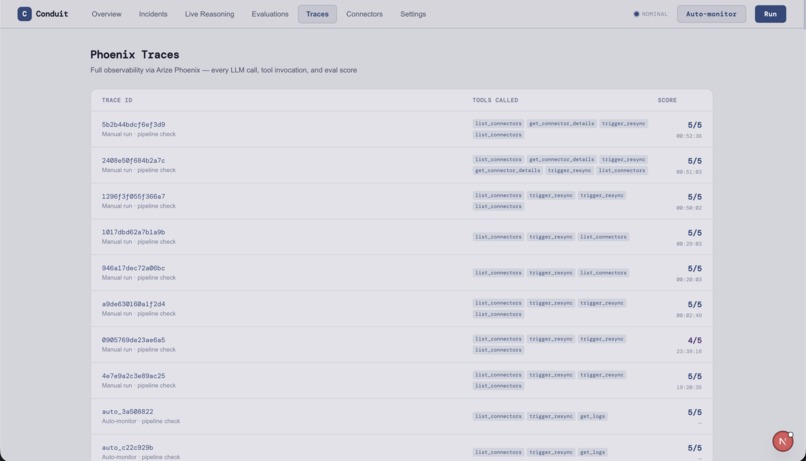Click trigger_resync tag in auto_3a508822 row
Viewport: 806px width, 461px height.
(x=551, y=416)
